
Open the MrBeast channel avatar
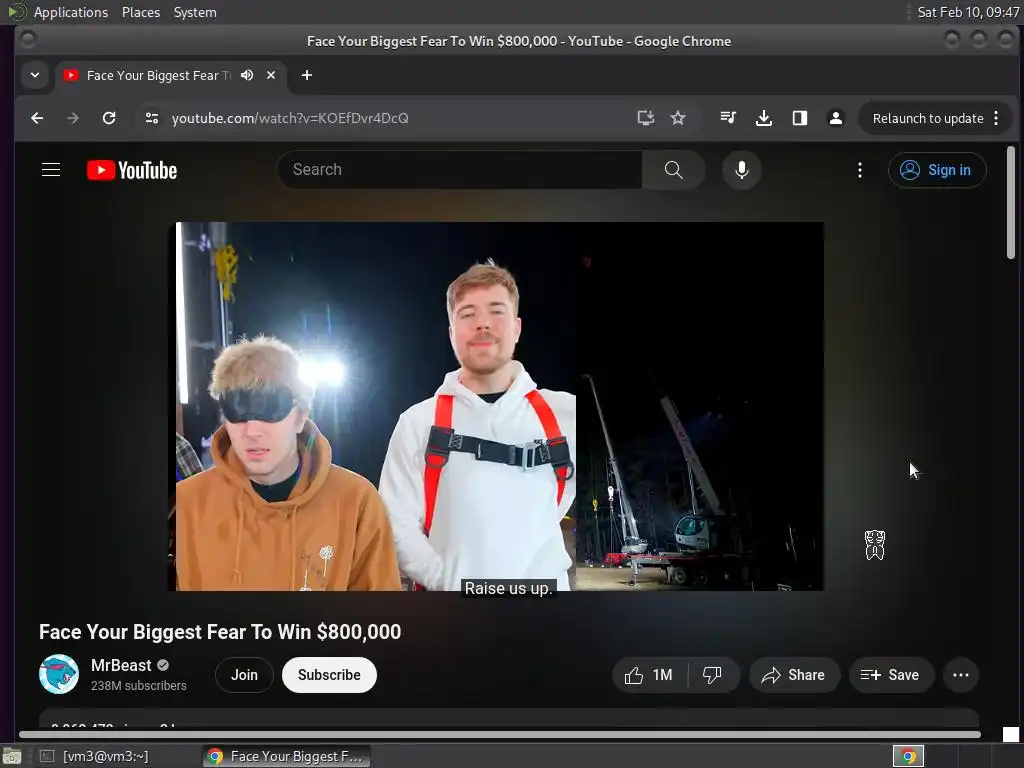click(59, 674)
